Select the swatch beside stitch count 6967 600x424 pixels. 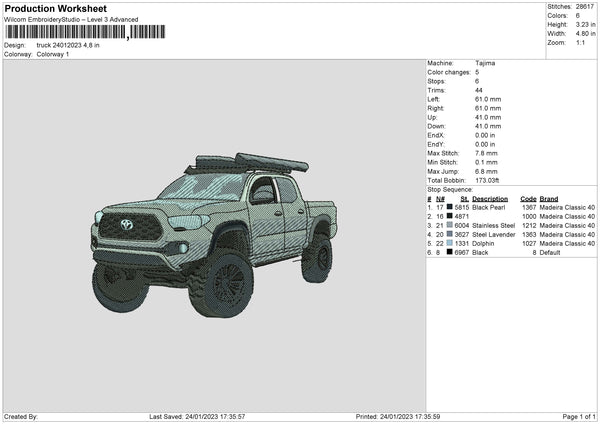(450, 252)
